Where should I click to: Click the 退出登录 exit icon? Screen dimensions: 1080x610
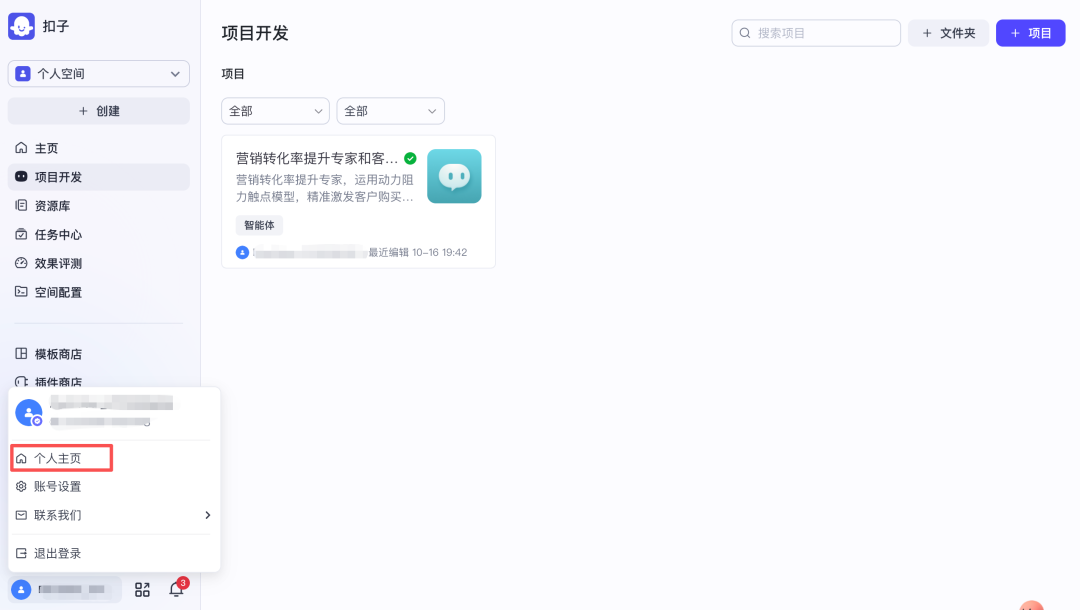(x=21, y=554)
